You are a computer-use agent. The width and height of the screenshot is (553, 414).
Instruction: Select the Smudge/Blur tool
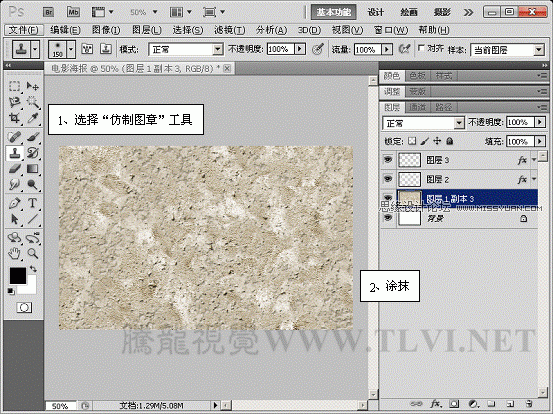(14, 184)
